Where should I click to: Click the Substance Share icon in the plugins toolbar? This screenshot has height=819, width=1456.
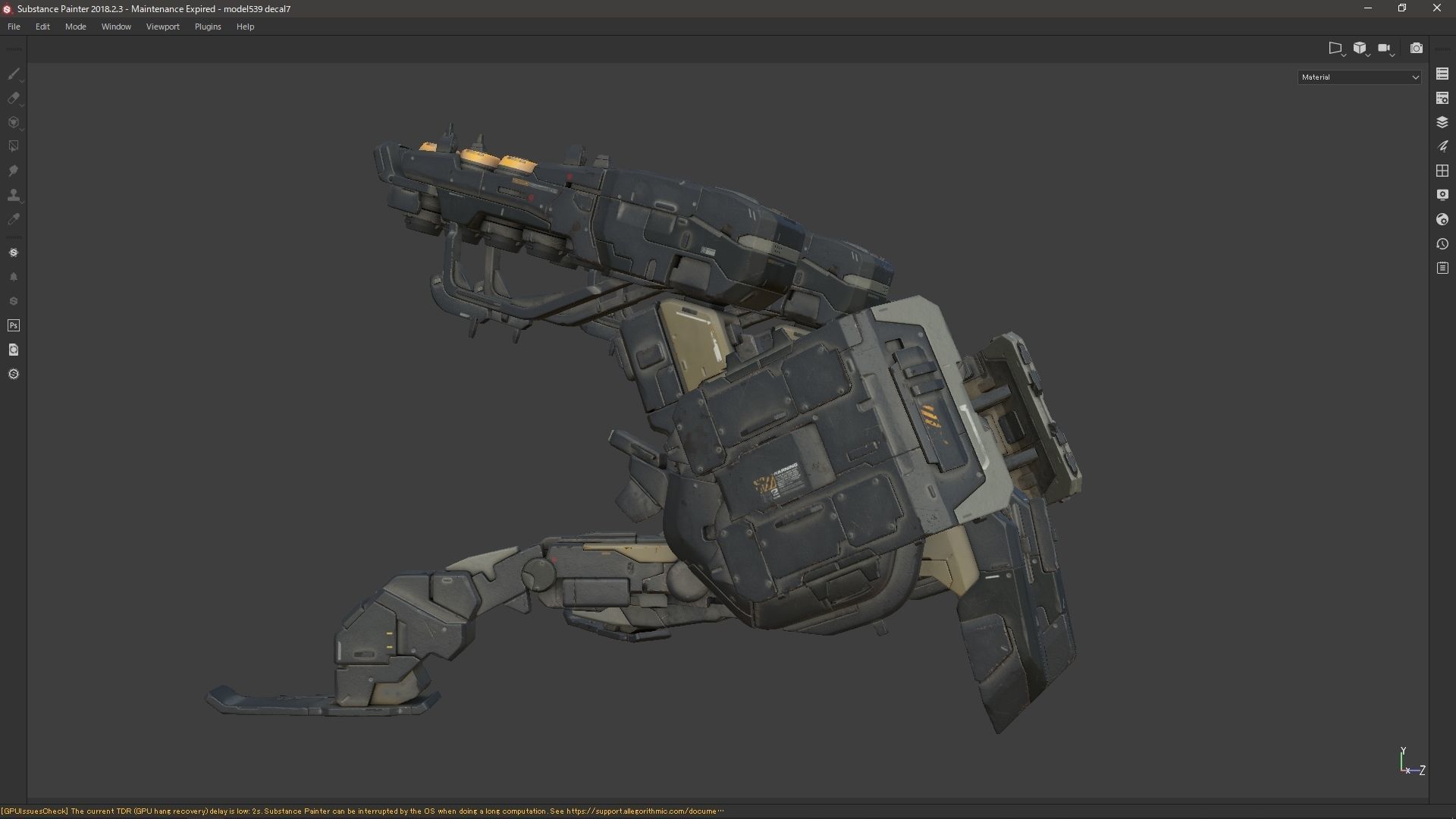(x=13, y=253)
